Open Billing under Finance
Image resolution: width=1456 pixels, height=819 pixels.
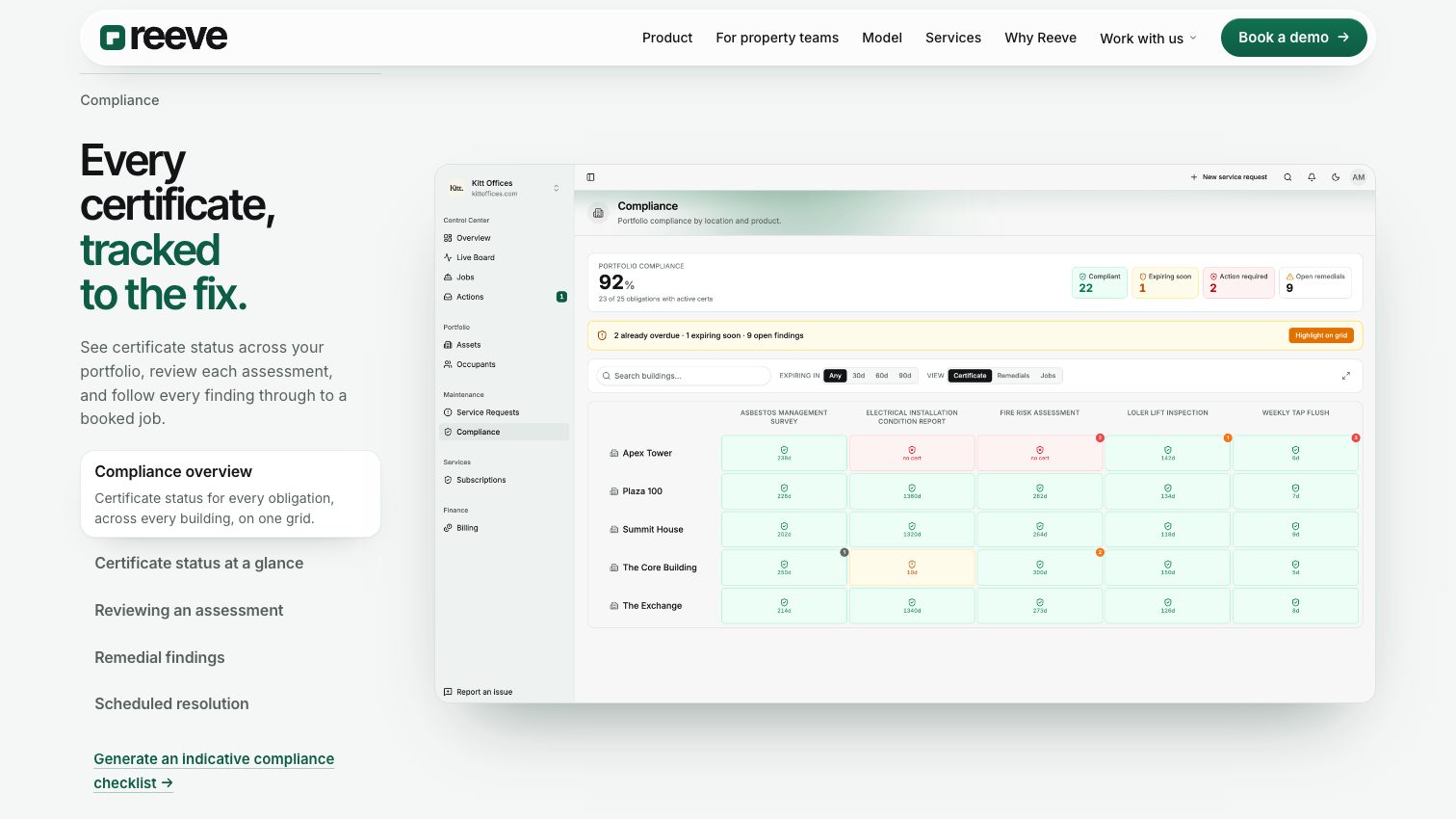(504, 528)
